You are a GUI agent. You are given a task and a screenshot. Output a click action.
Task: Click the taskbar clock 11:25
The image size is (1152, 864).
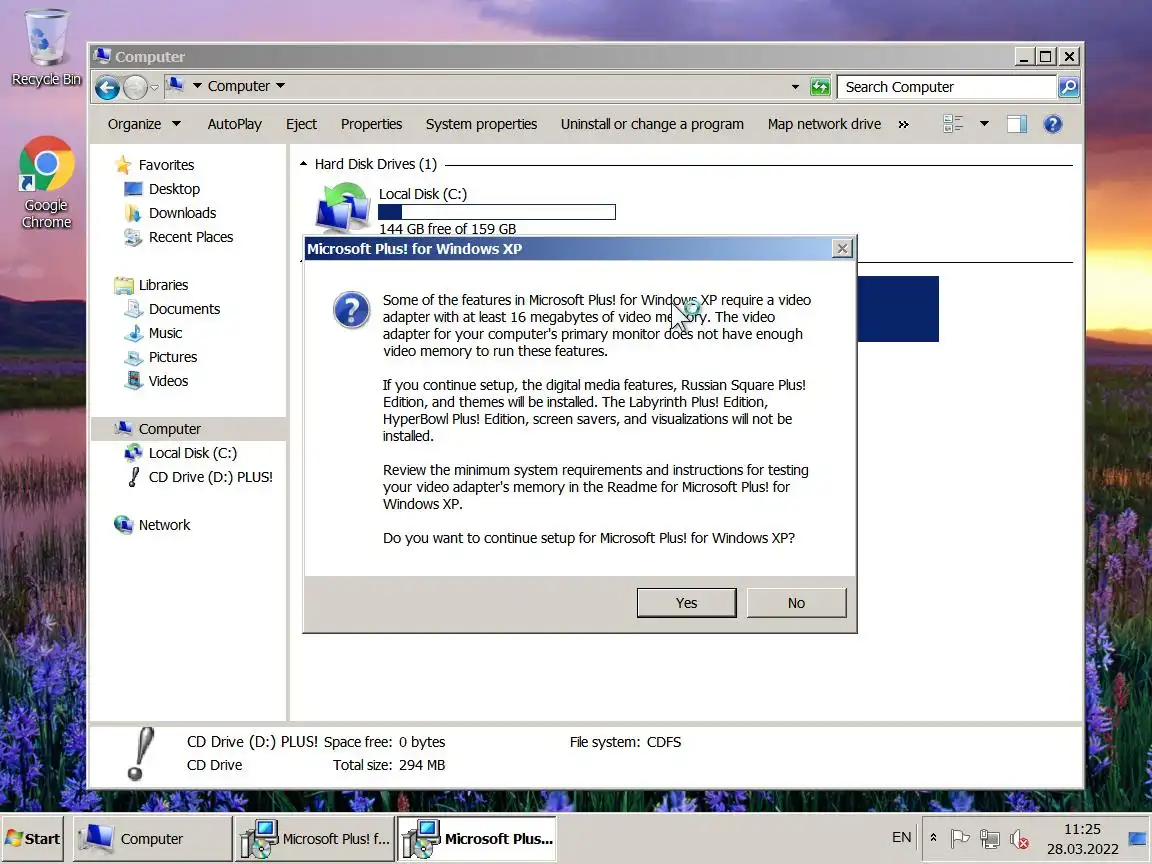click(x=1082, y=829)
